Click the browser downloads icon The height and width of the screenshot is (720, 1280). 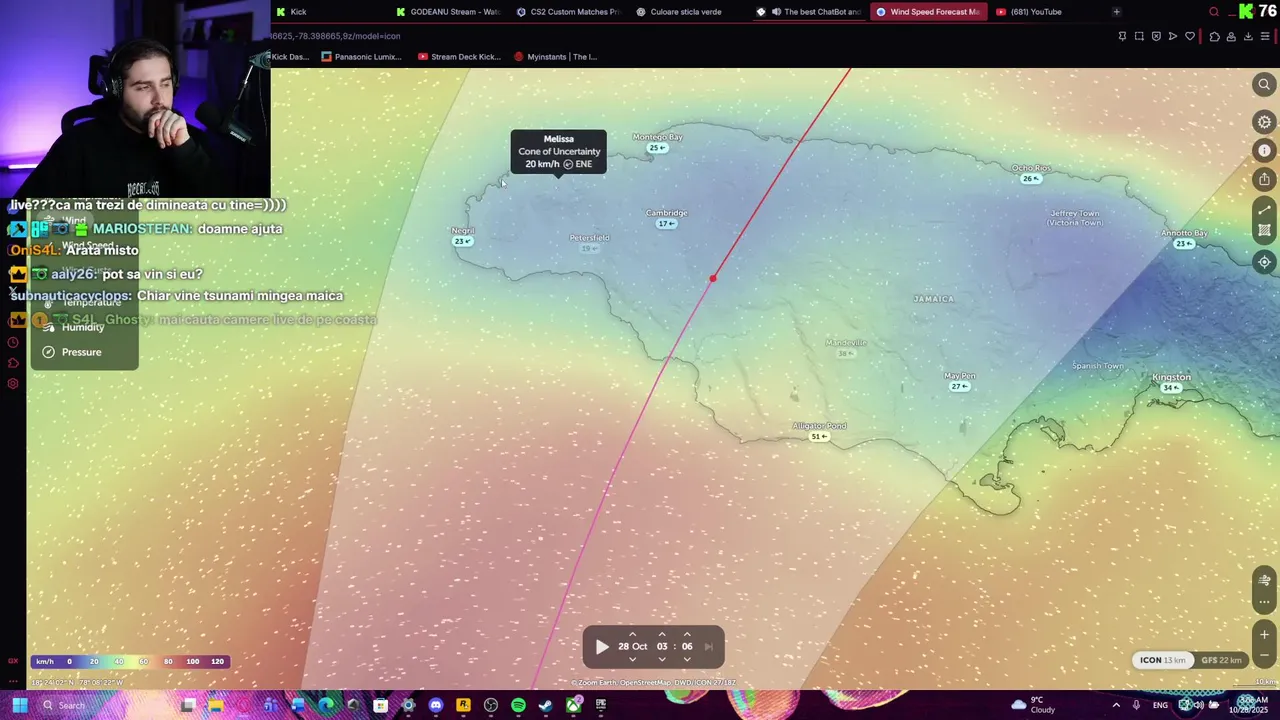[x=1247, y=37]
